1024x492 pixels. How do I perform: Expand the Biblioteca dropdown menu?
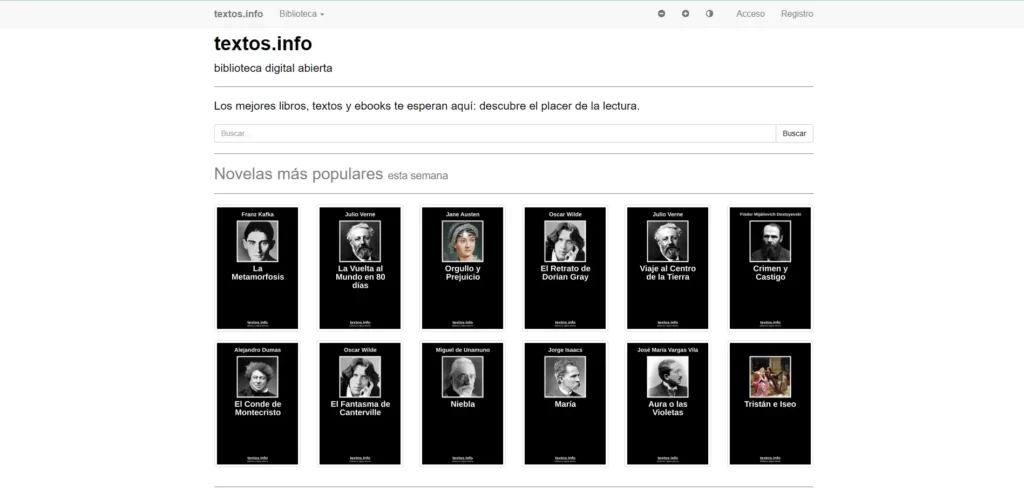pos(301,14)
